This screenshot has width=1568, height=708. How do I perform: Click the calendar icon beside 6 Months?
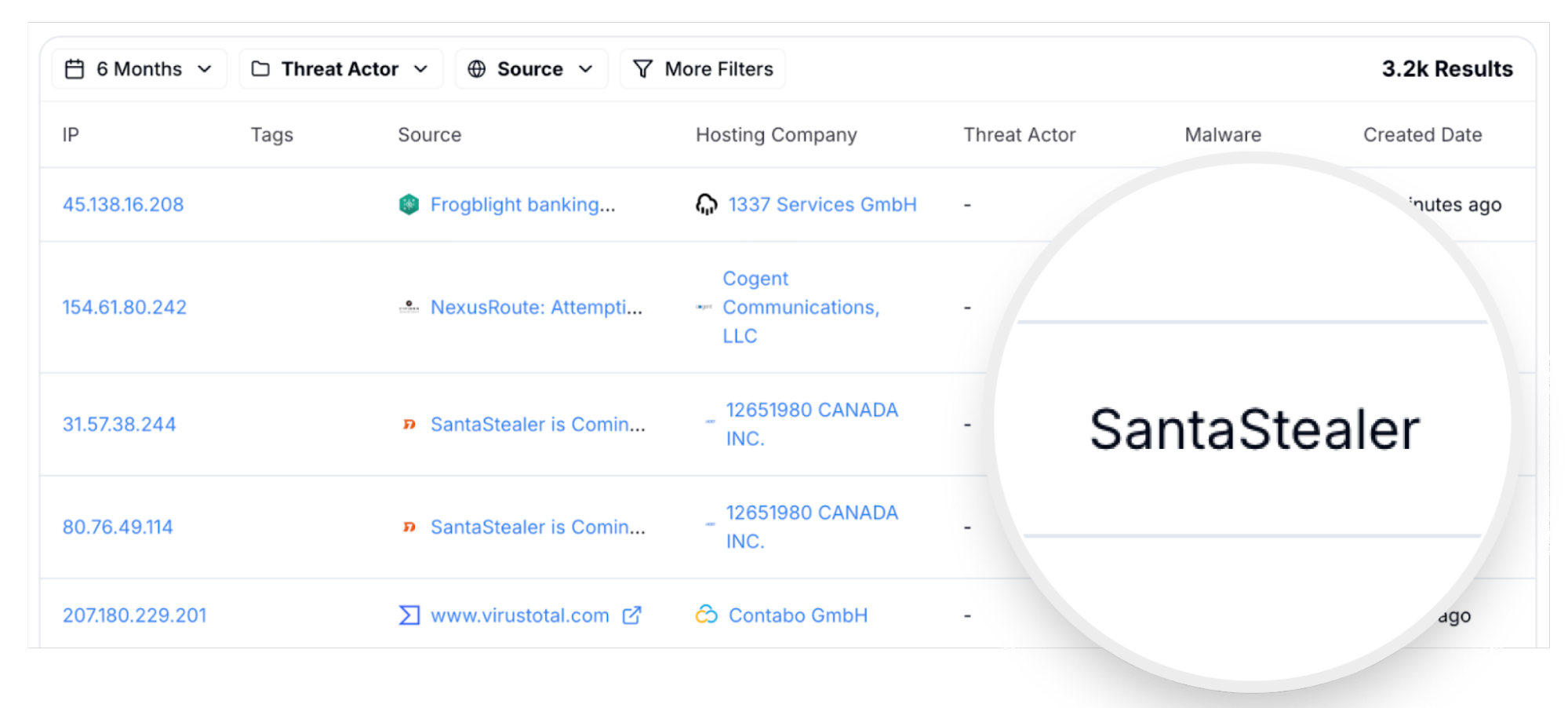pyautogui.click(x=75, y=69)
